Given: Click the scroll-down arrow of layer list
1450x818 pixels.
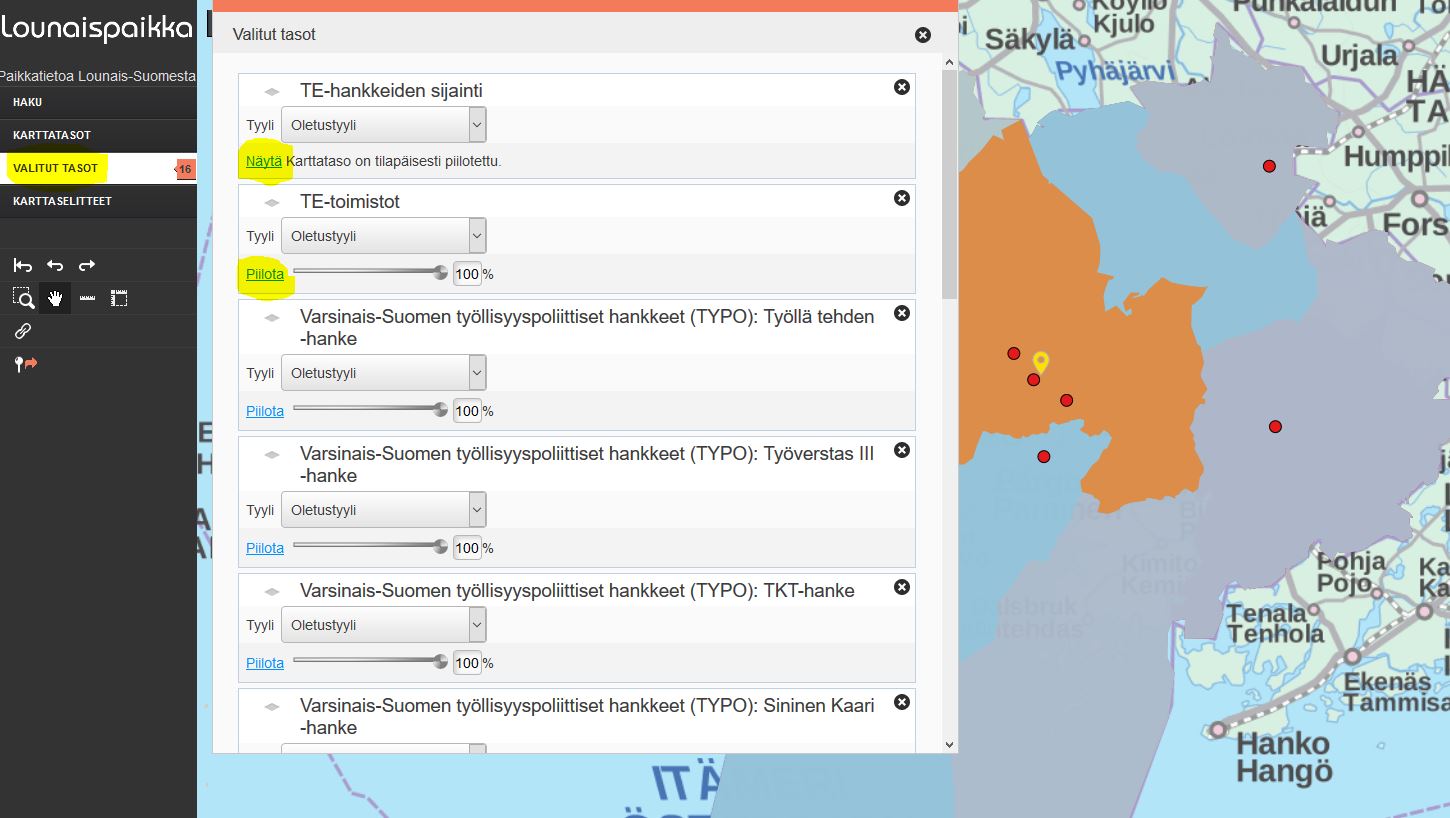Looking at the screenshot, I should click(950, 745).
